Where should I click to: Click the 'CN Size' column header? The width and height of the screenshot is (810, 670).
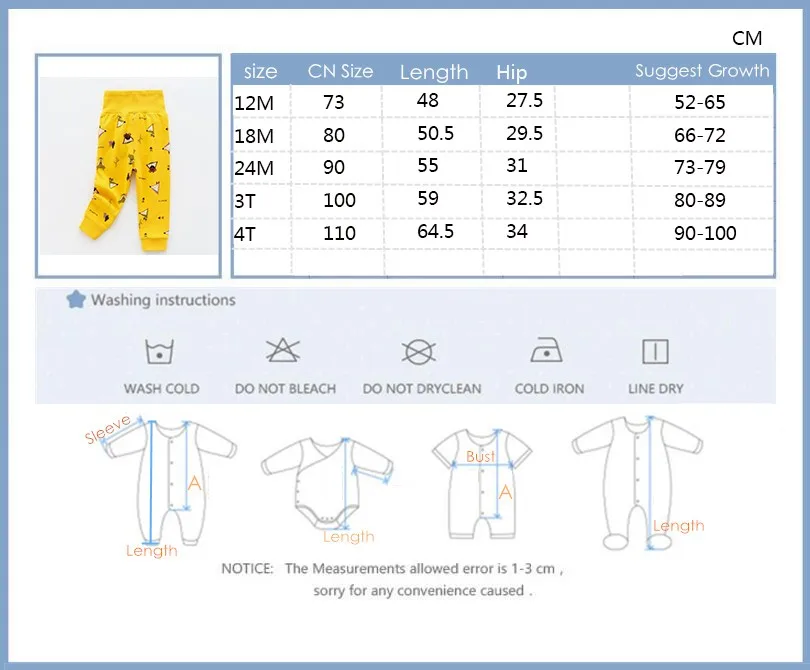pos(340,71)
